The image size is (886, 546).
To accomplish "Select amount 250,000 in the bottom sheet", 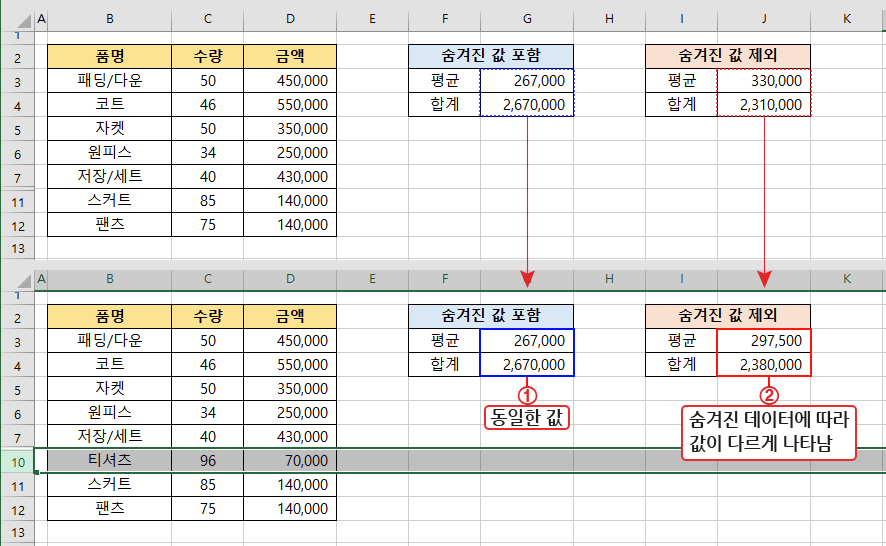I will point(290,413).
